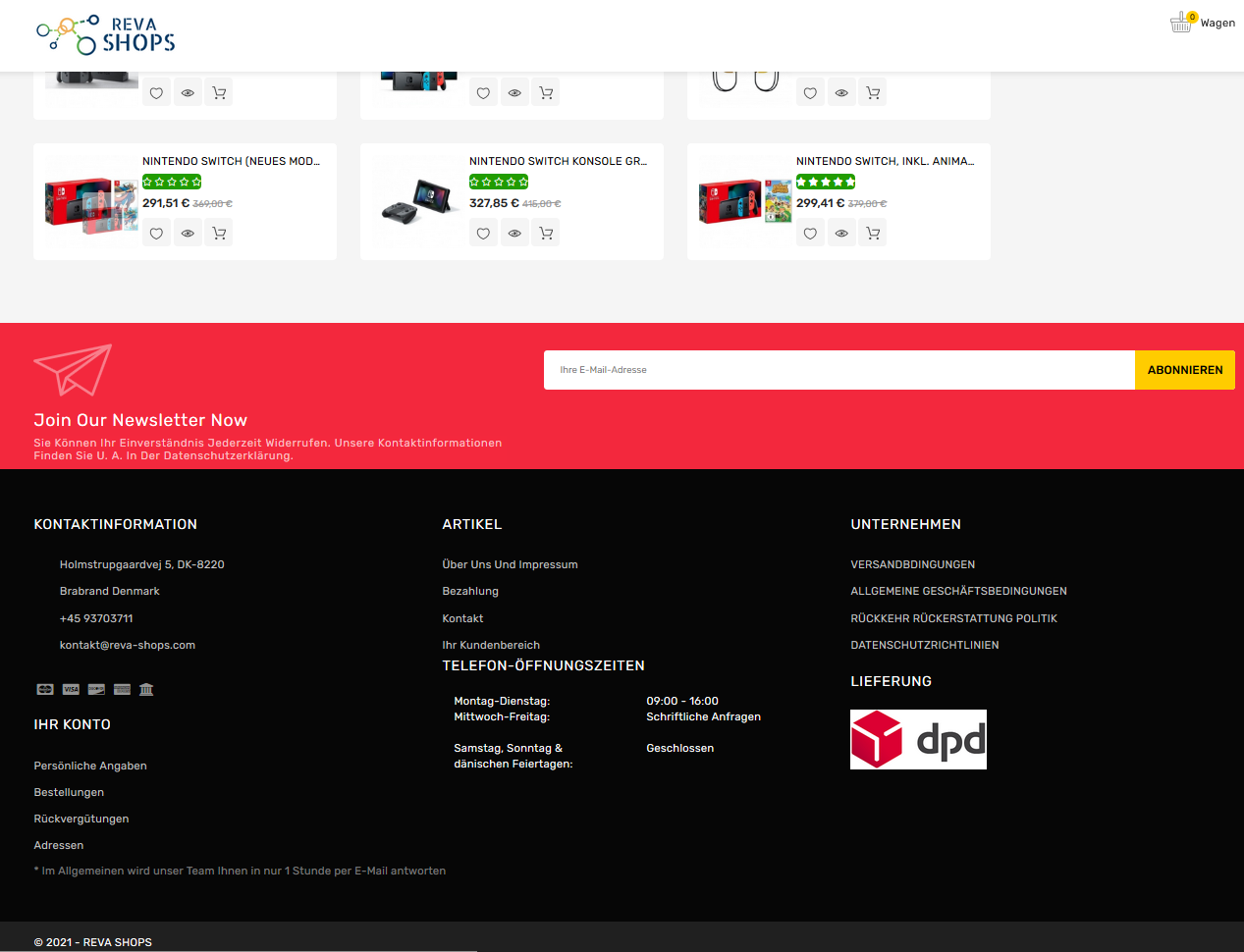Click the dpd delivery logo
The width and height of the screenshot is (1244, 952).
pos(918,739)
